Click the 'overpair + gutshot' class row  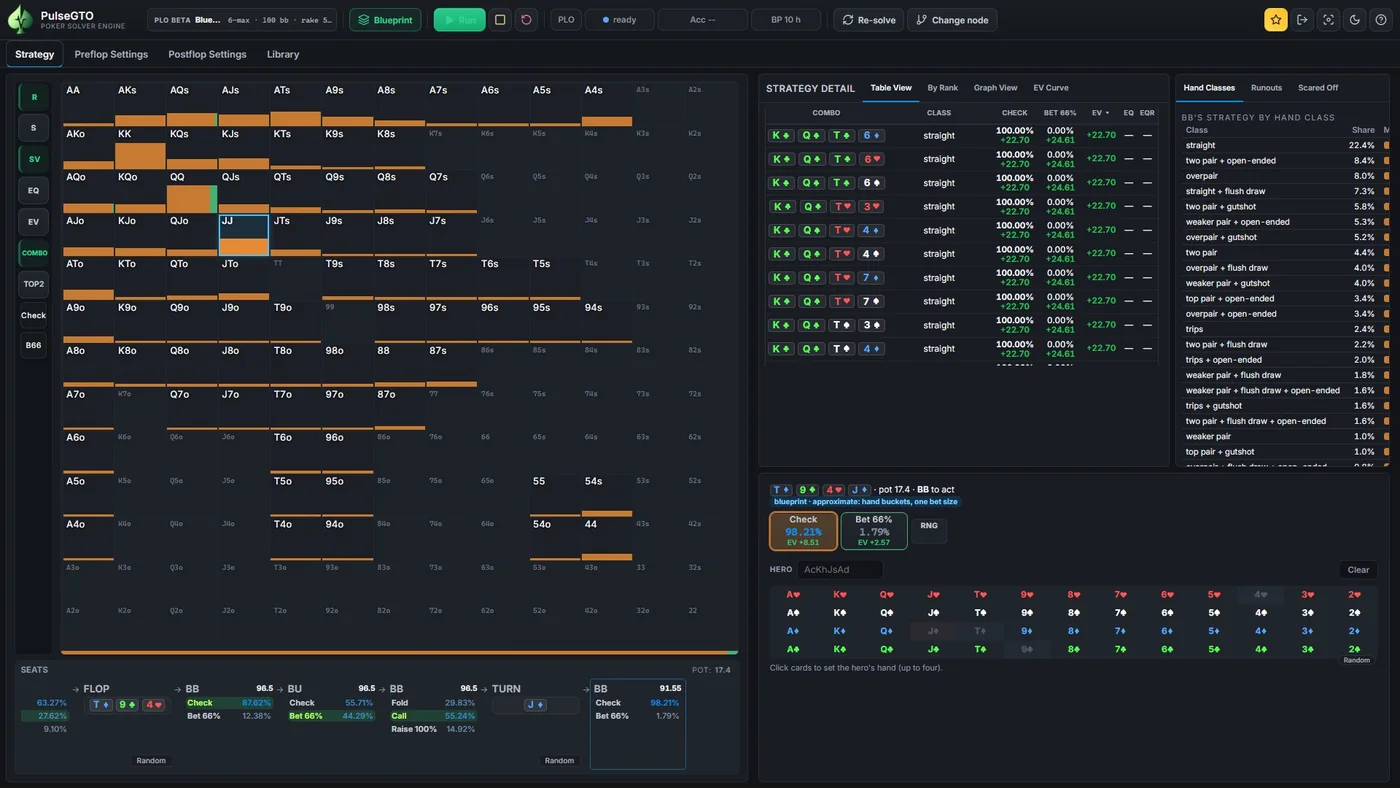point(1280,237)
